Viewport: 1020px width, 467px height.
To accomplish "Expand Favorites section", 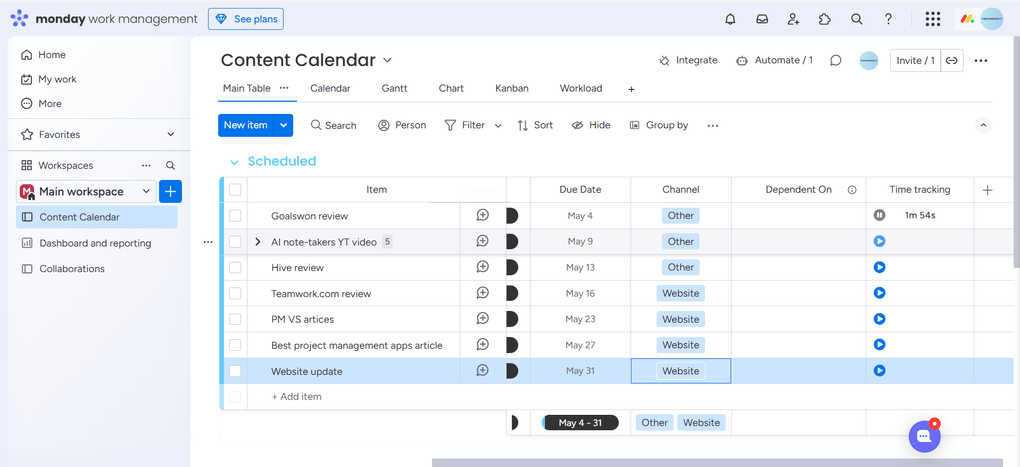I will pyautogui.click(x=170, y=134).
